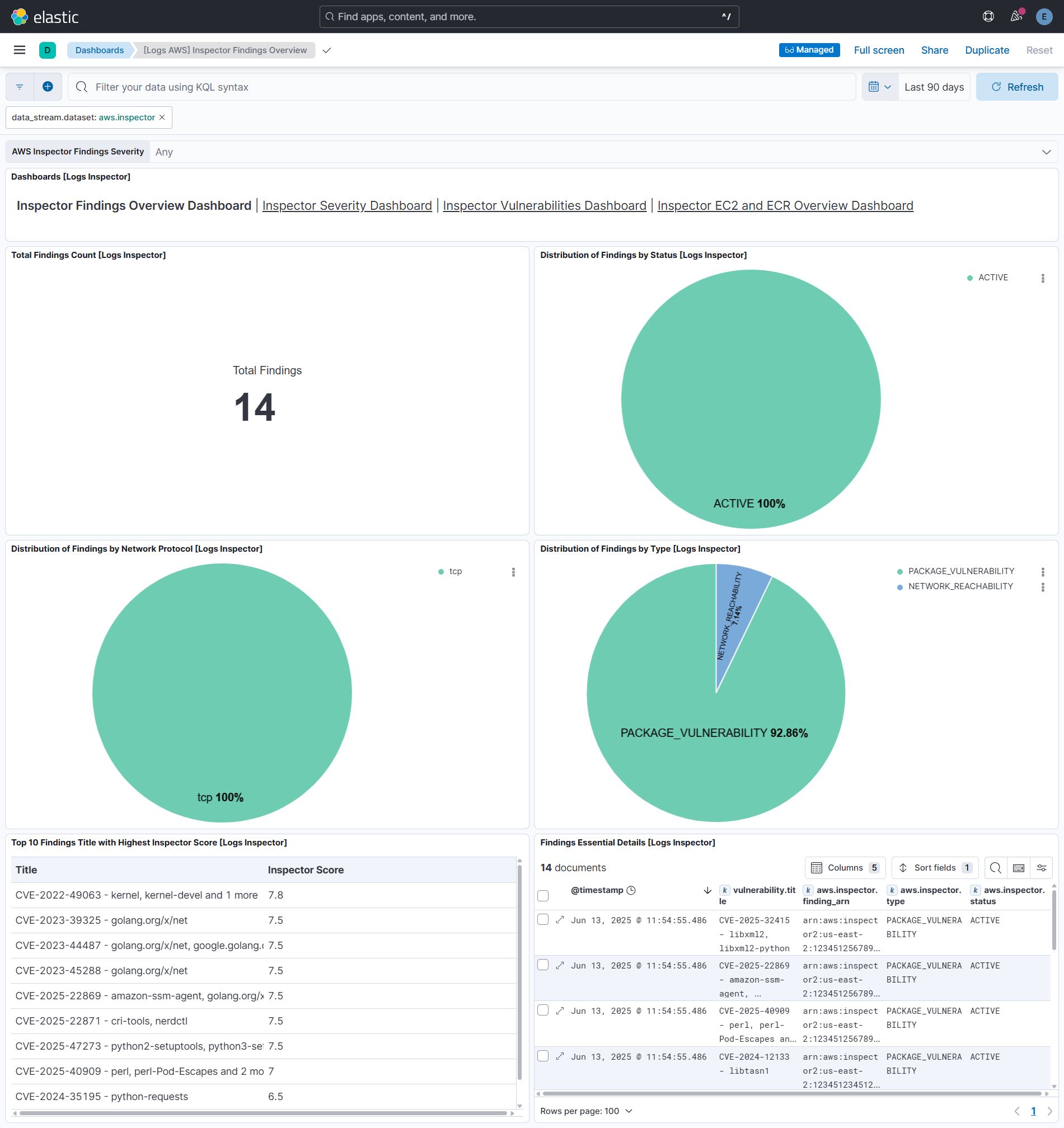Viewport: 1064px width, 1128px height.
Task: Go to Dashboards via the breadcrumb
Action: (x=99, y=50)
